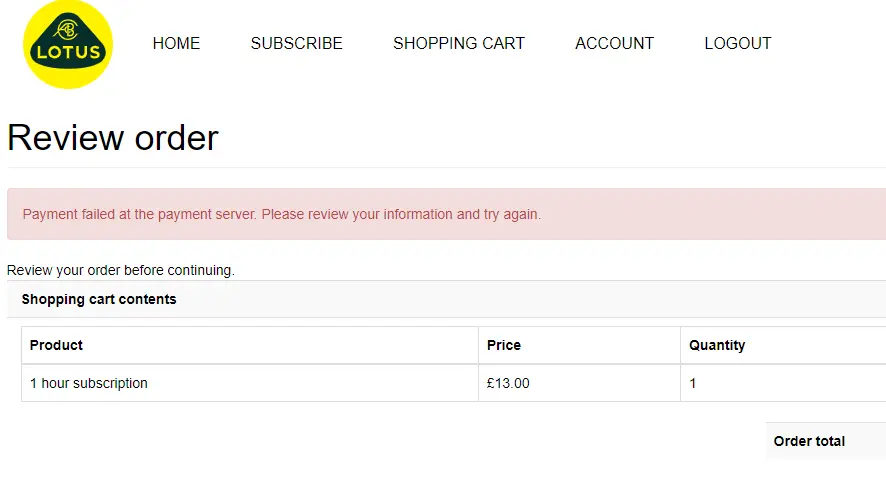Click the LOTUS wordmark in the logo
Screen dimensions: 886x479
click(x=68, y=52)
